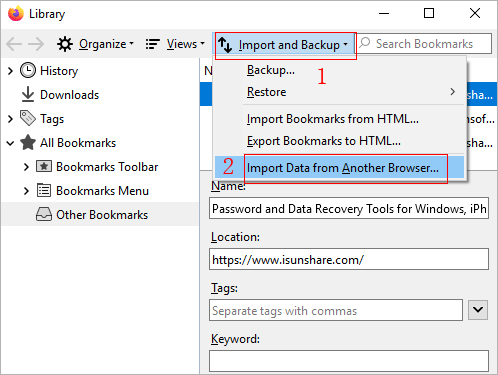Click the Location URL field
498x375 pixels.
[x=349, y=259]
